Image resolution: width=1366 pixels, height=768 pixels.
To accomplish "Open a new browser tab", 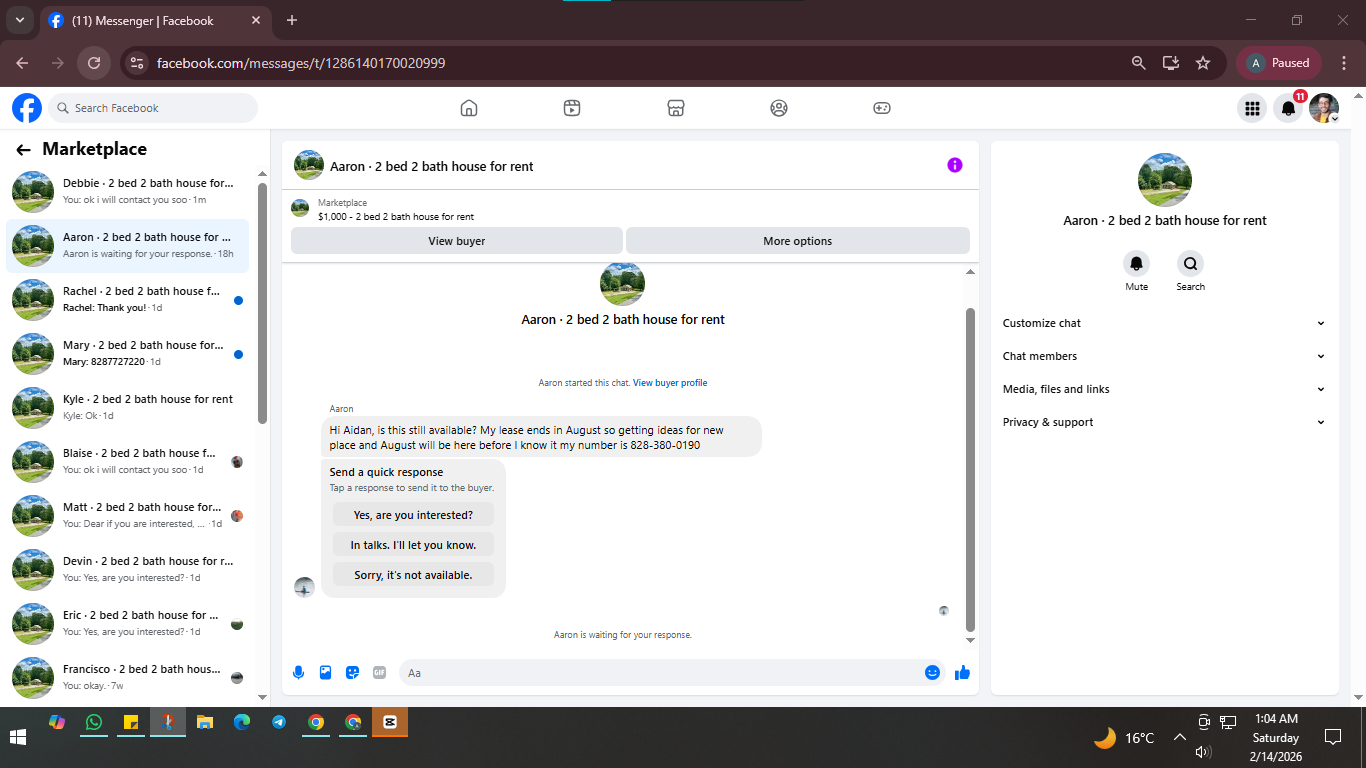I will pyautogui.click(x=292, y=20).
